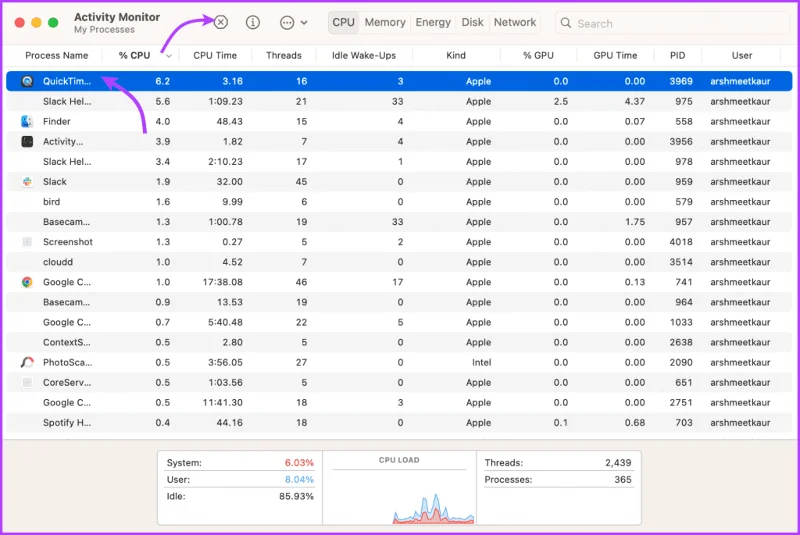Image resolution: width=800 pixels, height=535 pixels.
Task: Sort by Idle Wake-Ups column header
Action: 364,56
